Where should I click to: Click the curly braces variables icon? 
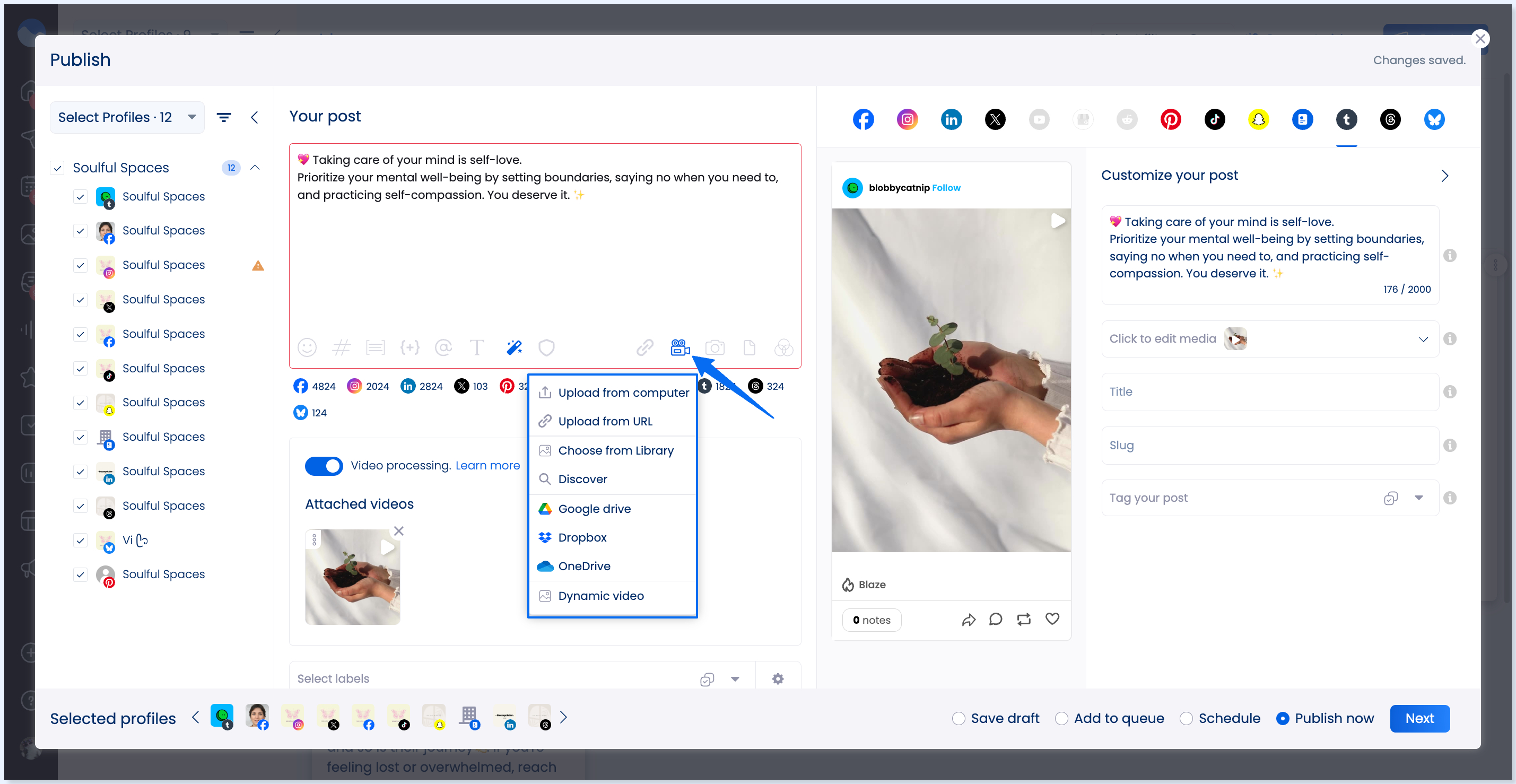410,348
